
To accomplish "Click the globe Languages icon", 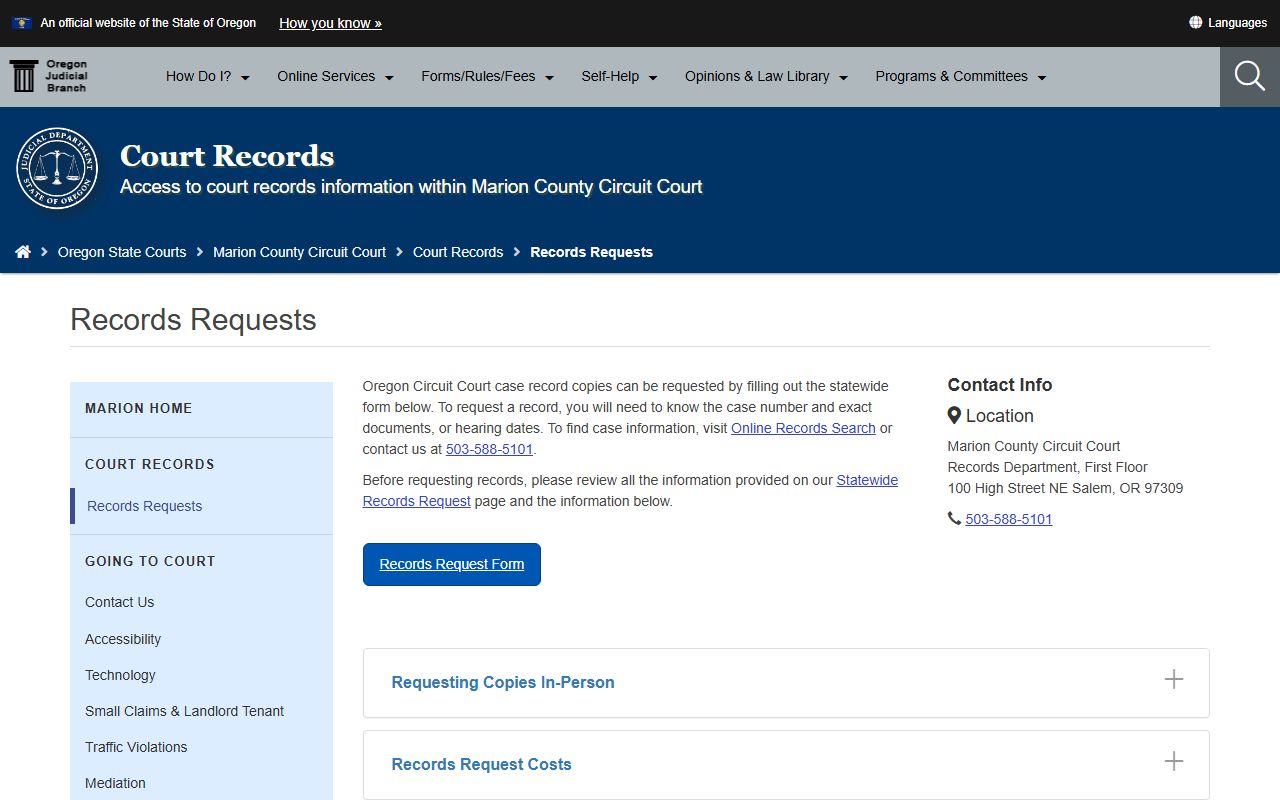I will click(1195, 22).
